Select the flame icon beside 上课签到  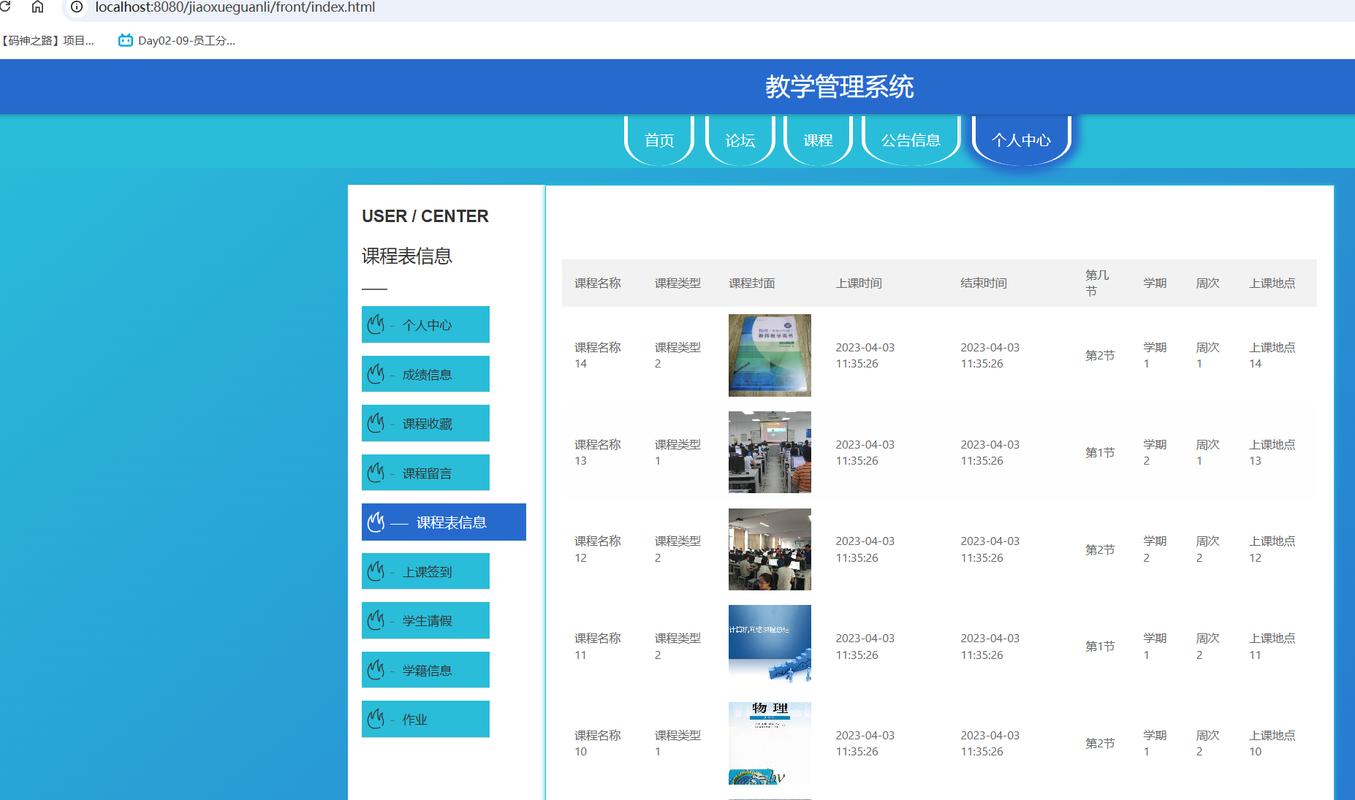(x=376, y=571)
